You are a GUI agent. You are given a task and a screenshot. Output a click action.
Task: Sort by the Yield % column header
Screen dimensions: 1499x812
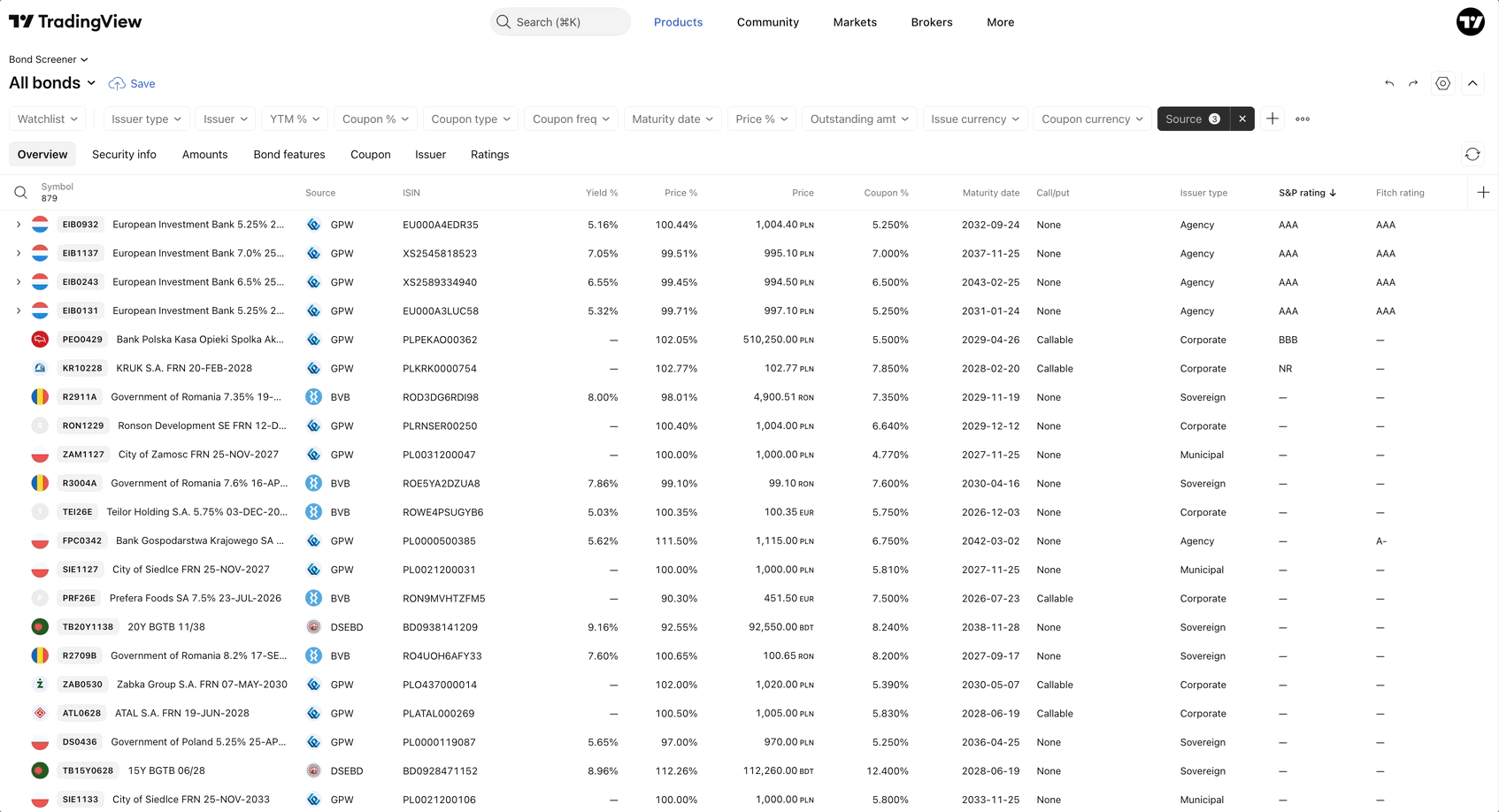tap(602, 193)
